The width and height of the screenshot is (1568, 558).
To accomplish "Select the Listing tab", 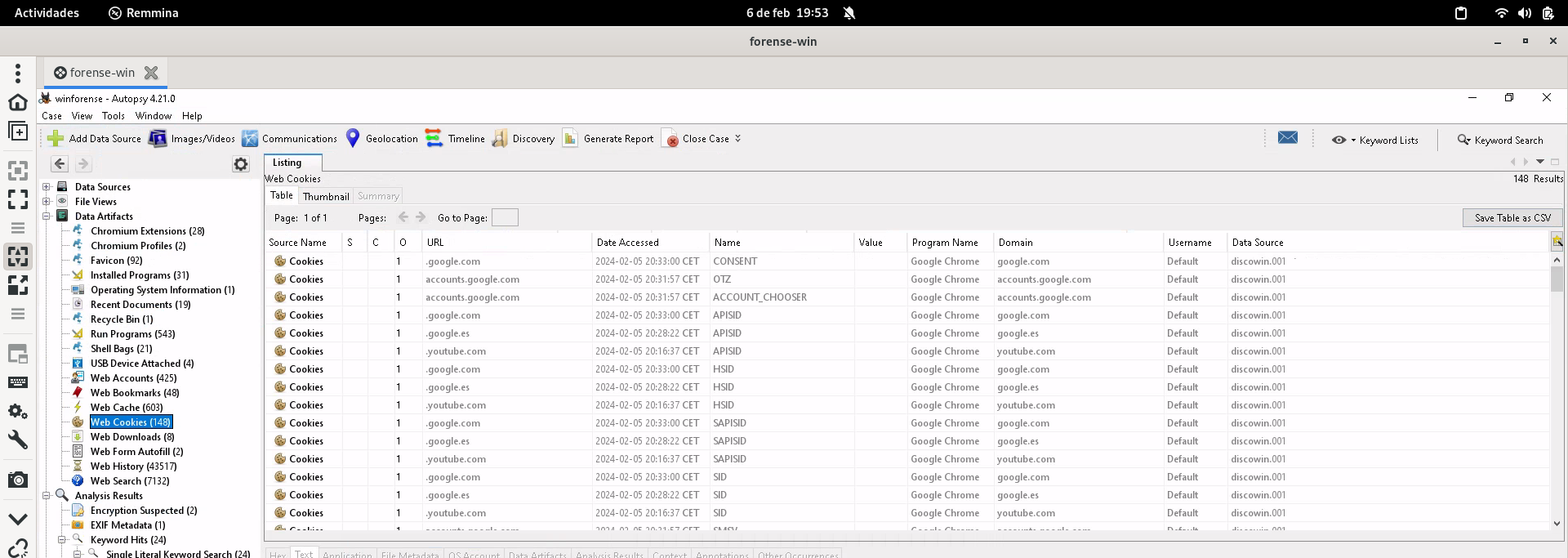I will click(x=287, y=163).
